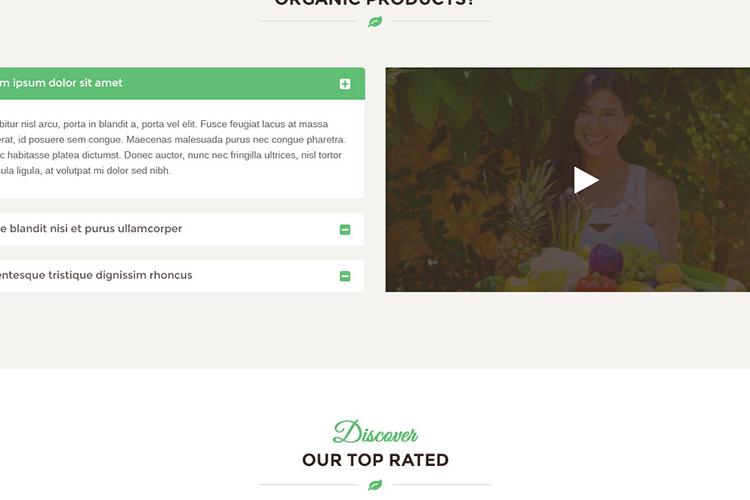This screenshot has width=750, height=500.
Task: Click the purple cabbage in the video thumbnail
Action: 605,261
